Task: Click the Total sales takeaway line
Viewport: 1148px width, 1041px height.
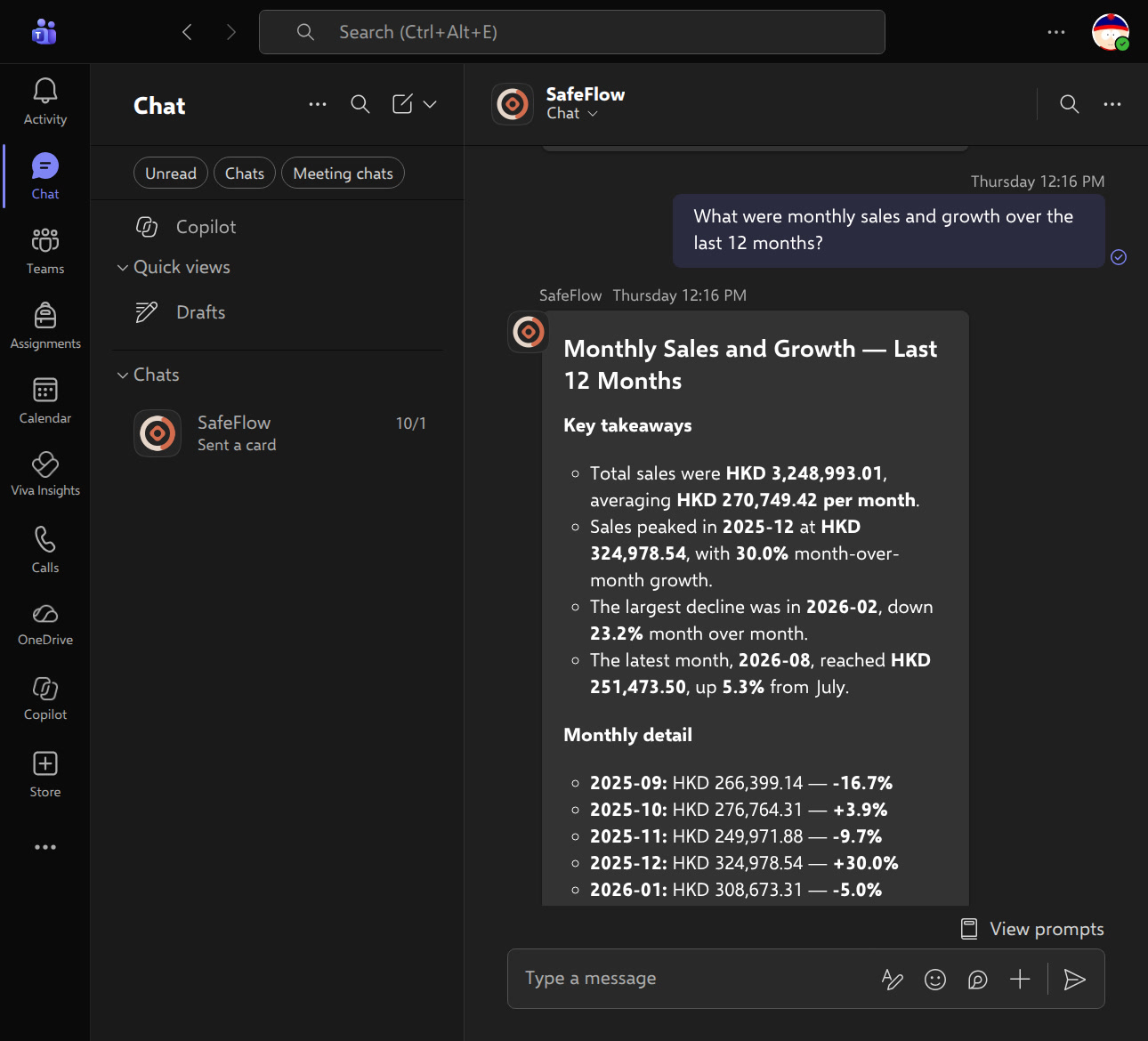Action: 755,487
